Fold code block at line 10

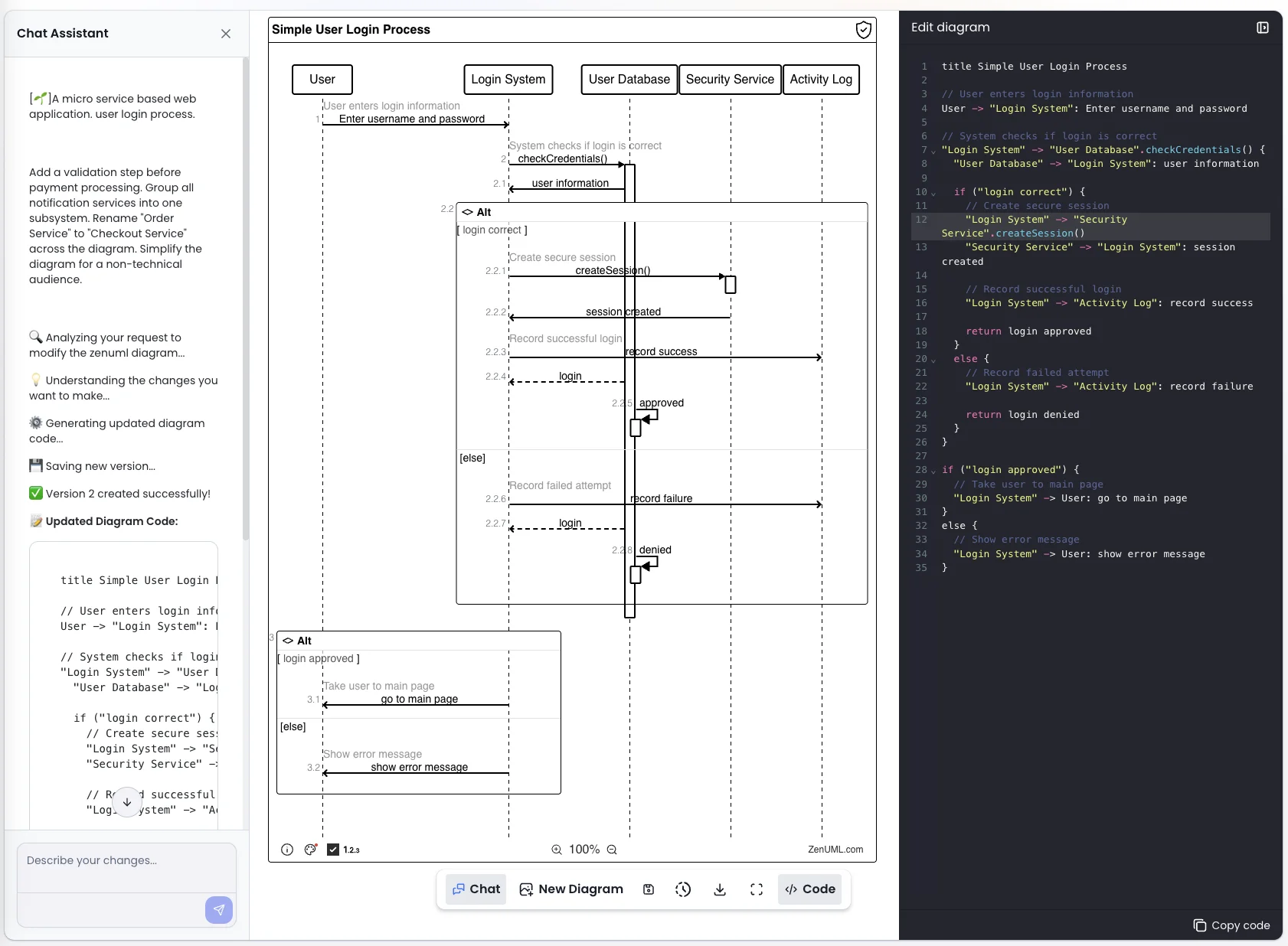click(x=933, y=193)
